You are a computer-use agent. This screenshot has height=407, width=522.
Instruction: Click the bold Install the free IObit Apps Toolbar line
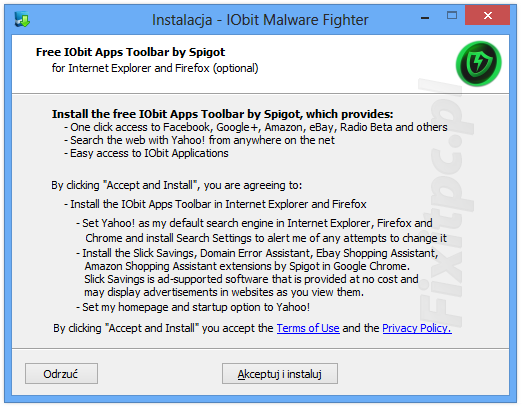(223, 114)
